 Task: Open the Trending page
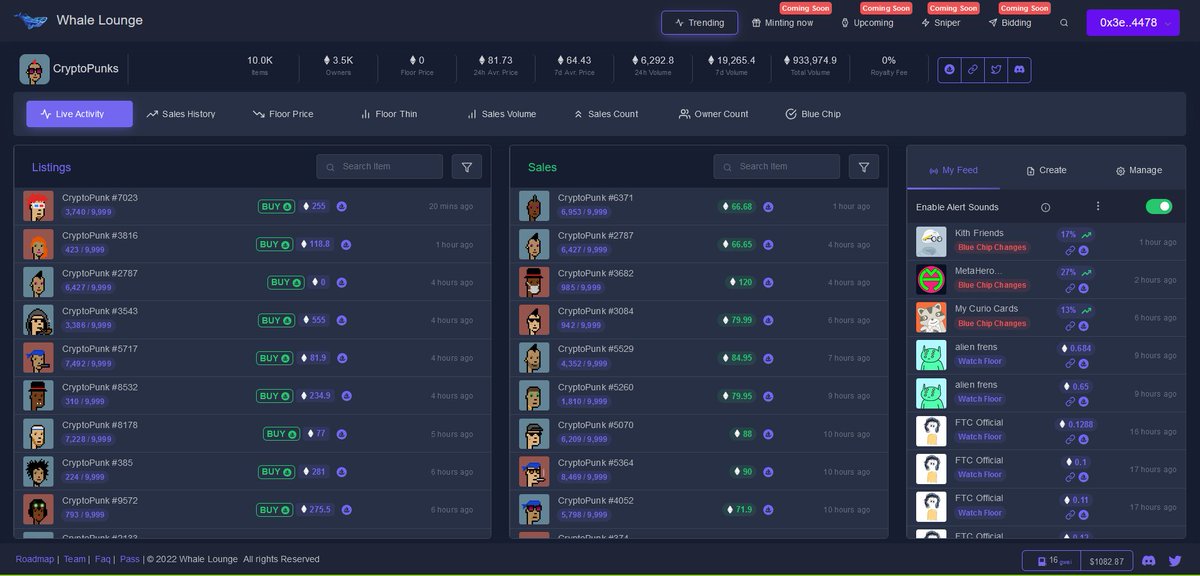click(x=700, y=22)
